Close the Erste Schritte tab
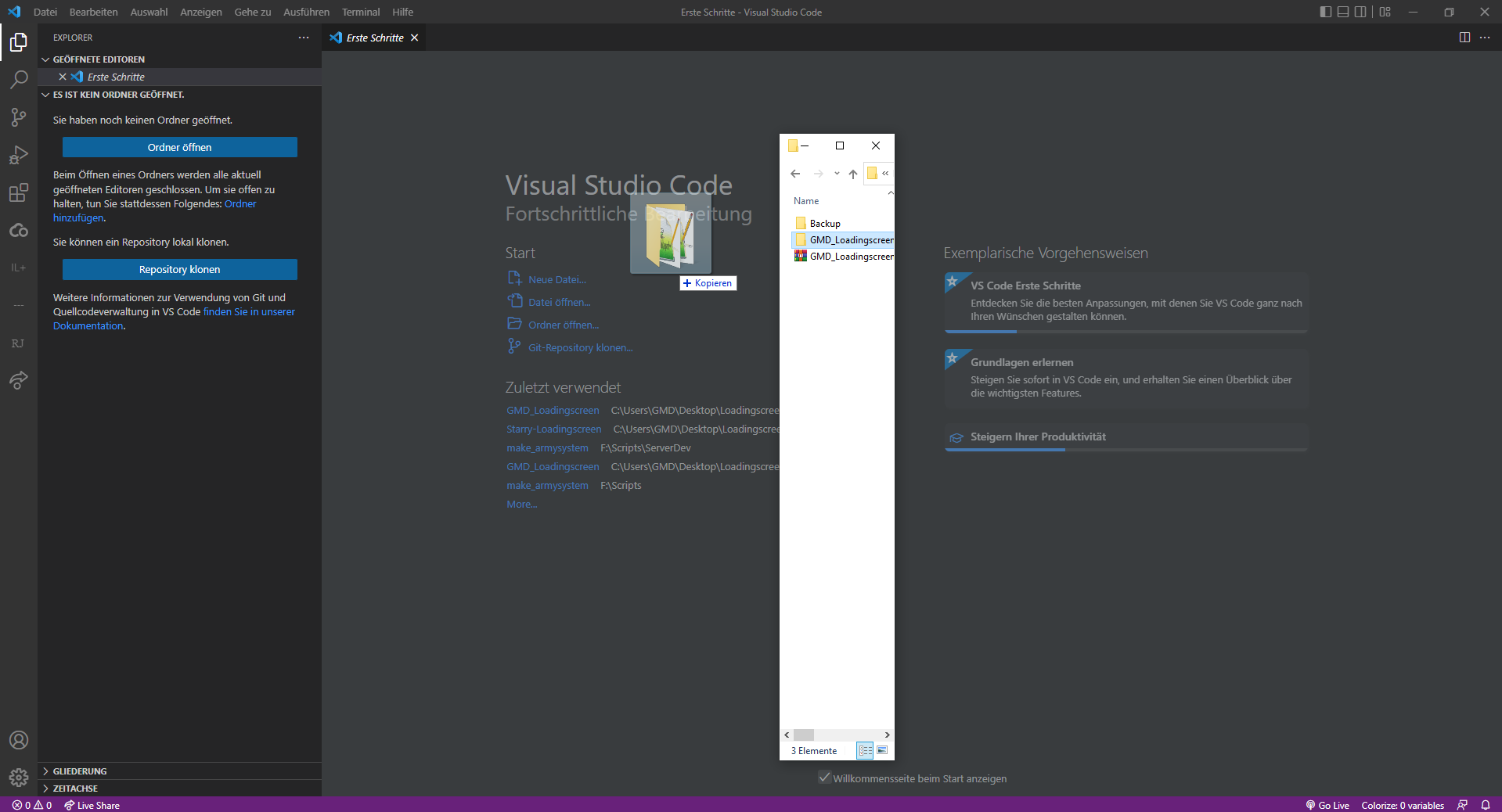The image size is (1502, 812). pos(415,38)
